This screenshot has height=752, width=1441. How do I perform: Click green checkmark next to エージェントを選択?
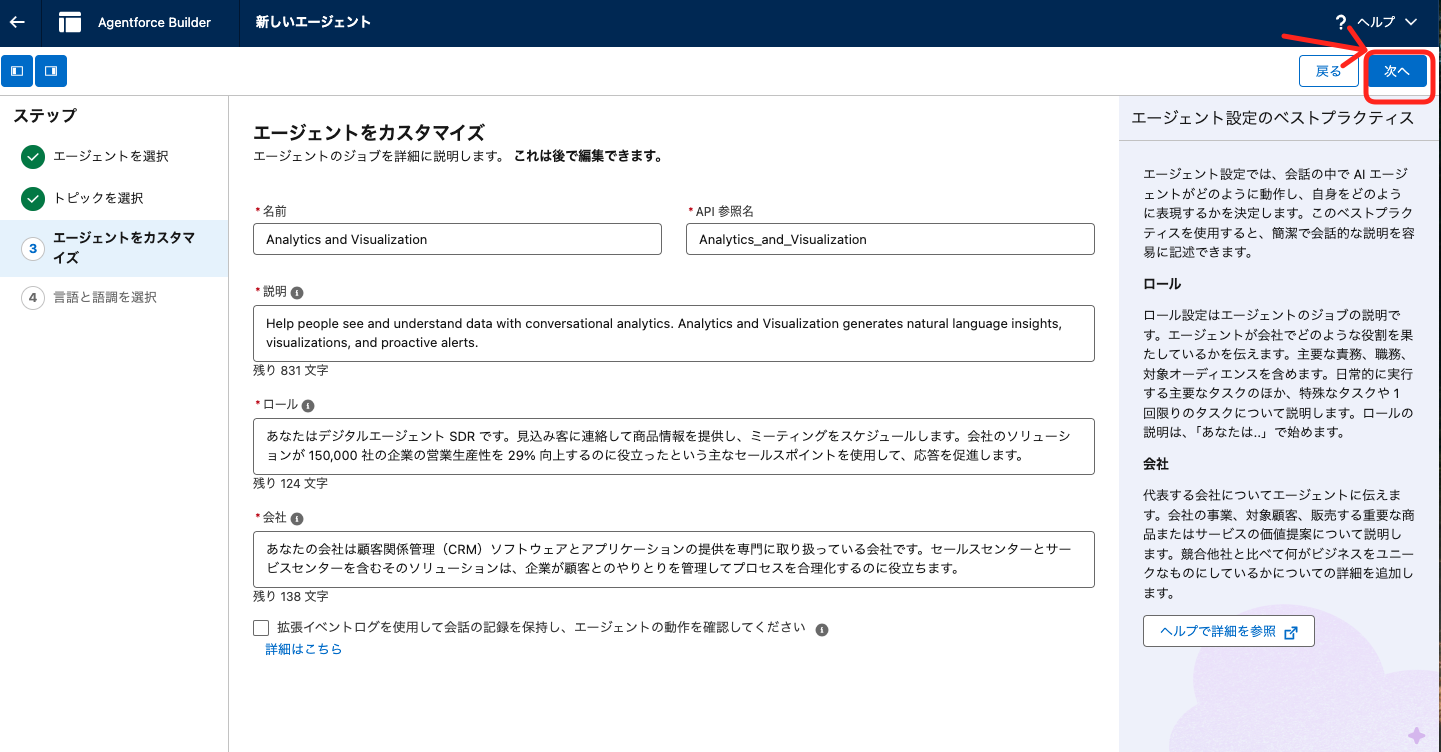coord(33,156)
